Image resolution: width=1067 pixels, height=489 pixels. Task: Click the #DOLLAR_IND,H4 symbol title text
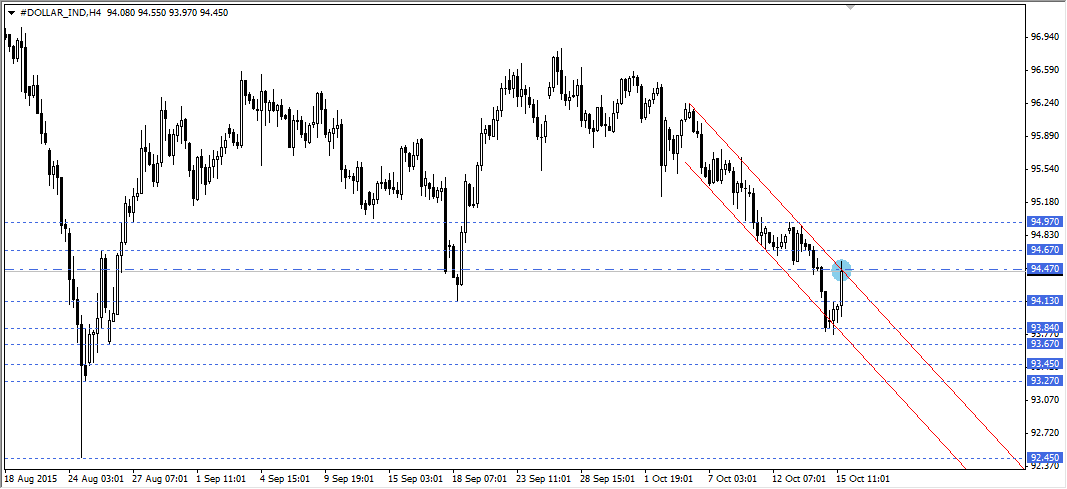[x=60, y=13]
